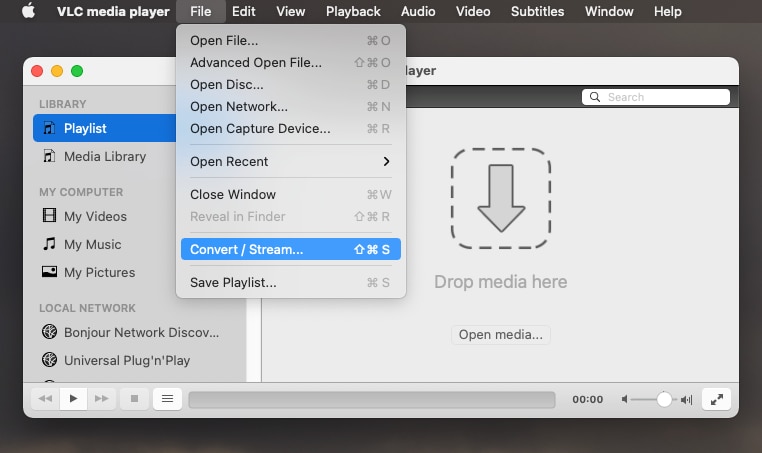
Task: Open Media Library in sidebar
Action: click(x=104, y=157)
